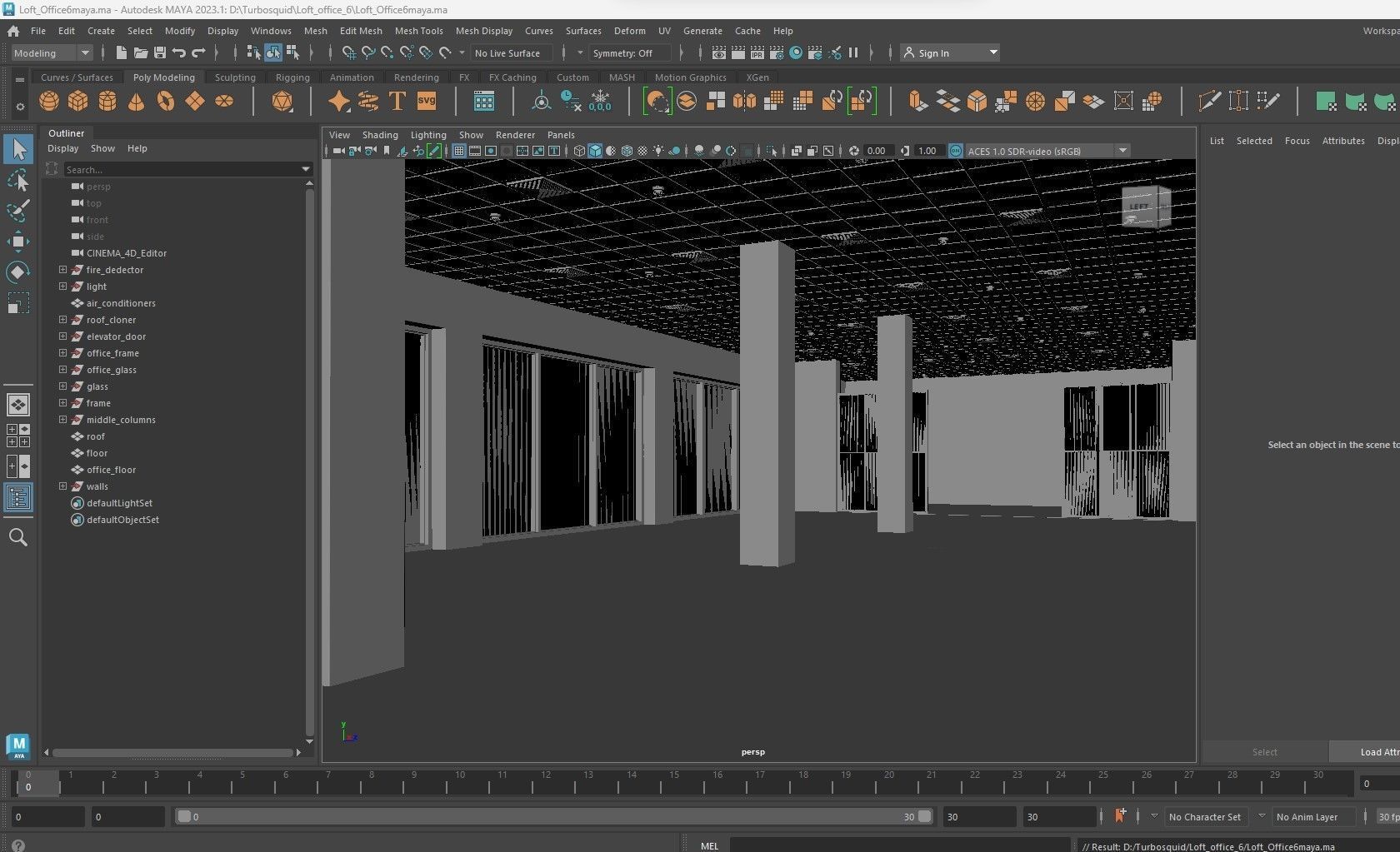
Task: Activate the Move tool
Action: (18, 242)
